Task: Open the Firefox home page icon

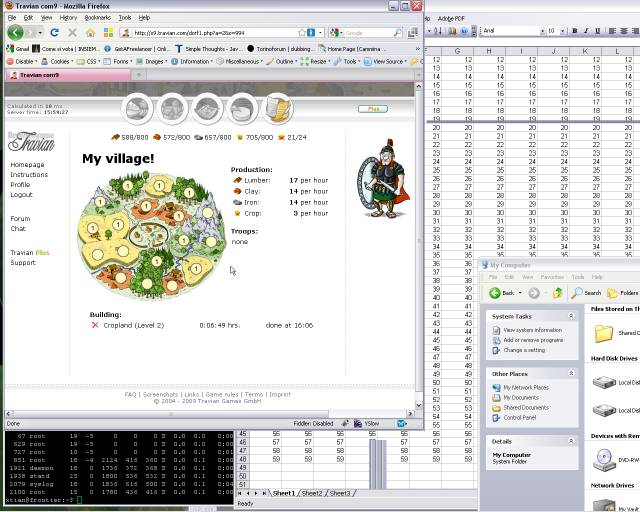Action: [x=91, y=32]
